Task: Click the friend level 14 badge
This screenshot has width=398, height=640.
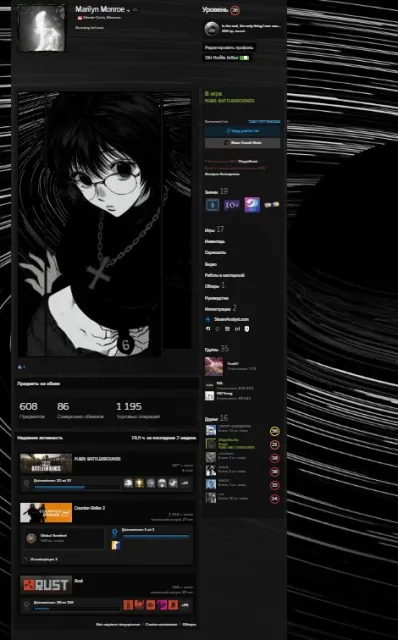Action: (275, 498)
